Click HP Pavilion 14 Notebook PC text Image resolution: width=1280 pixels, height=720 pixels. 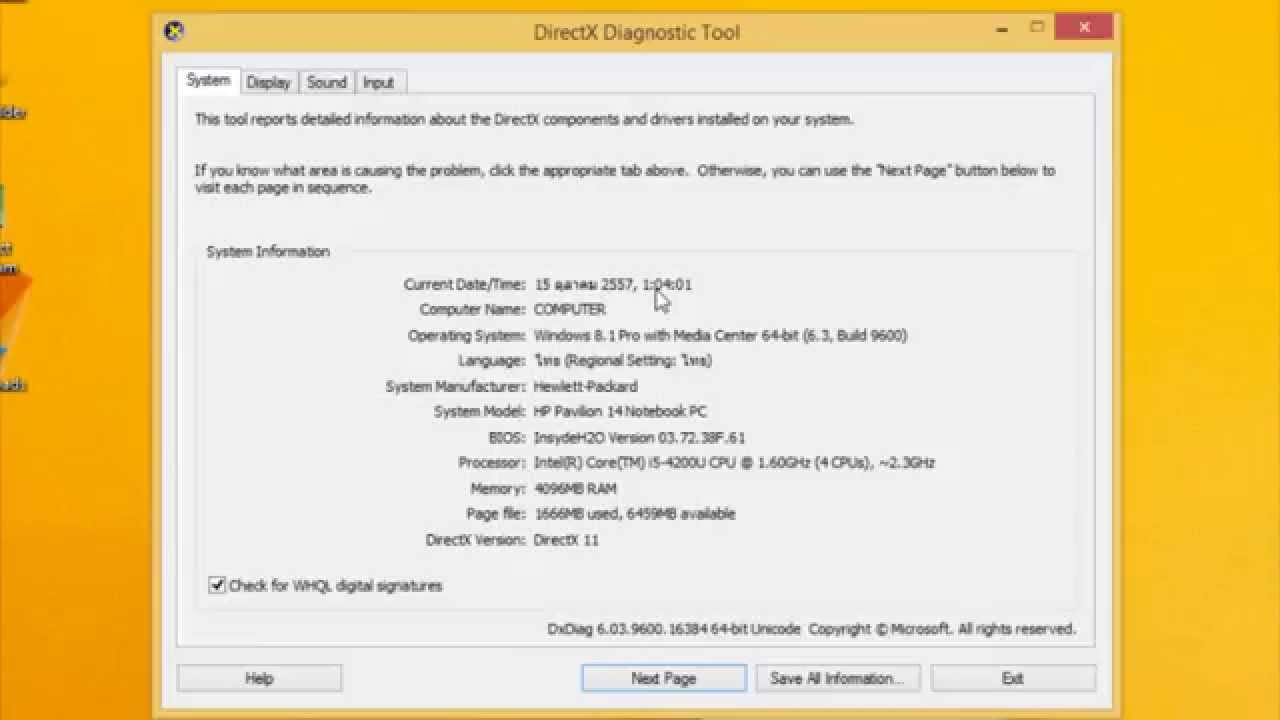[620, 411]
